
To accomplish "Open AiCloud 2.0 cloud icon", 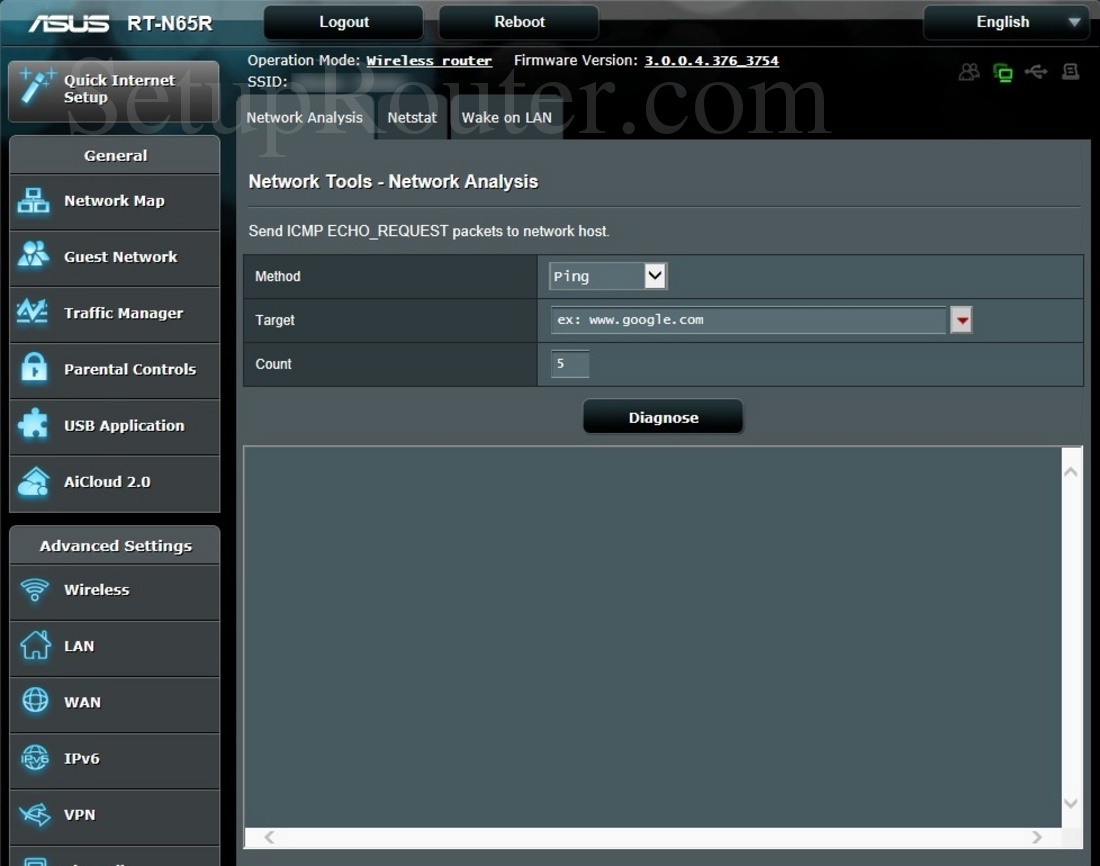I will tap(34, 482).
